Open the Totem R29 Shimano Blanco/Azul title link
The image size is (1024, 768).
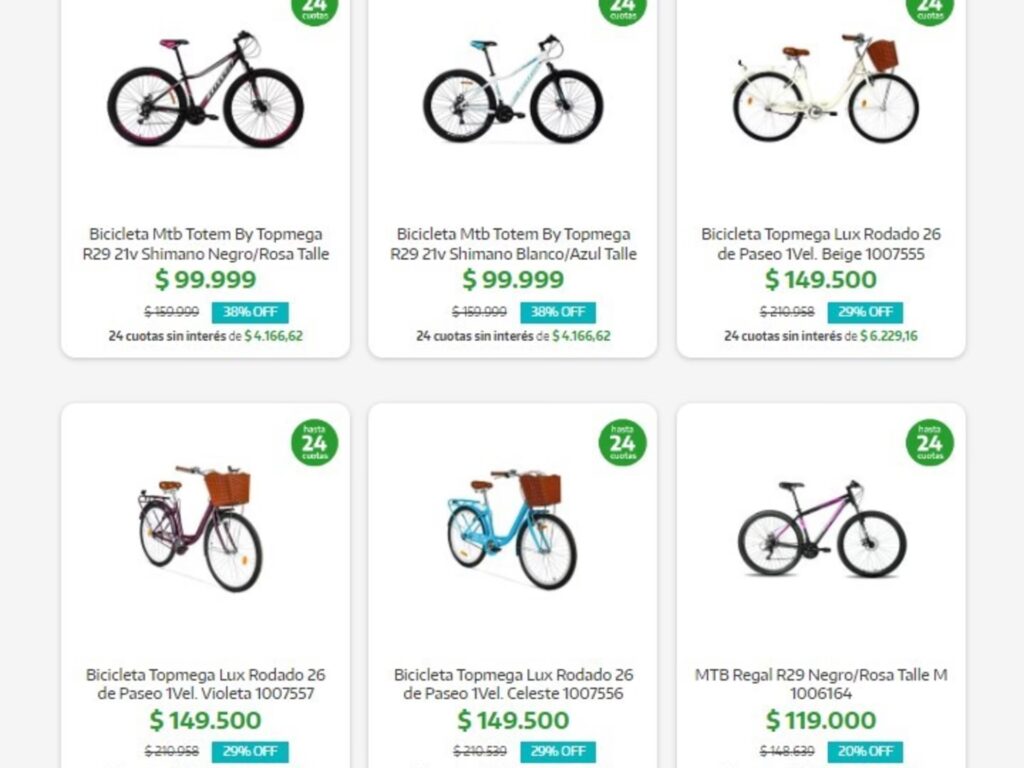pos(512,244)
